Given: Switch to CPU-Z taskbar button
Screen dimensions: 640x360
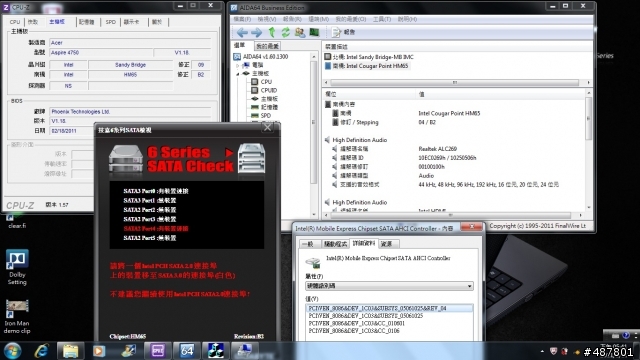Looking at the screenshot, I should [157, 351].
